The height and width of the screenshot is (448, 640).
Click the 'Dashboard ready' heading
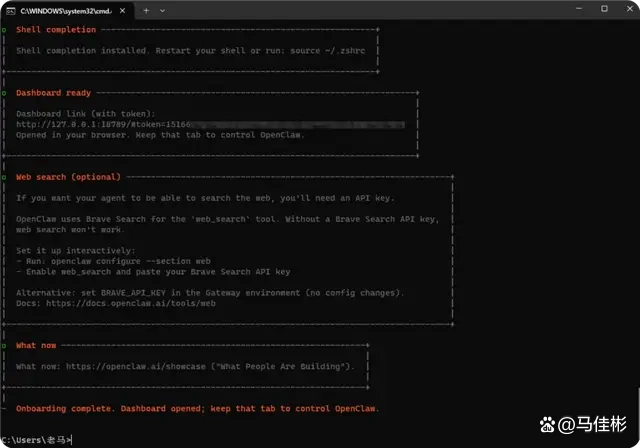click(x=54, y=93)
